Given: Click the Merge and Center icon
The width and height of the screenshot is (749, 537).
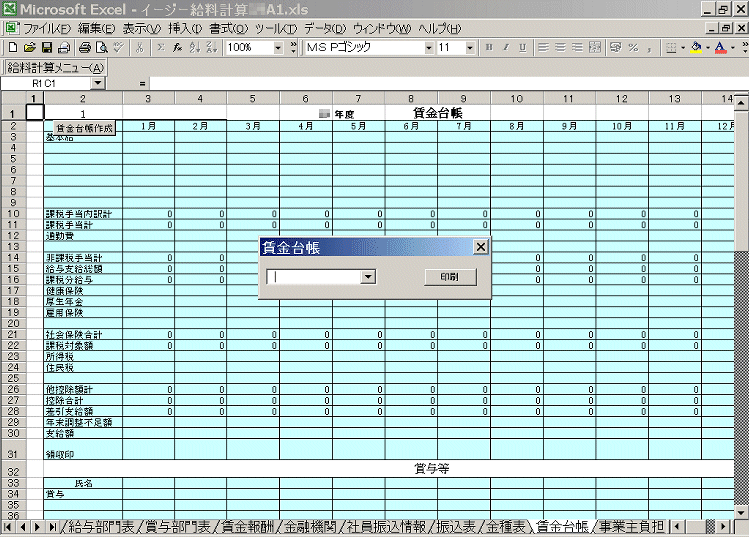Looking at the screenshot, I should (596, 47).
